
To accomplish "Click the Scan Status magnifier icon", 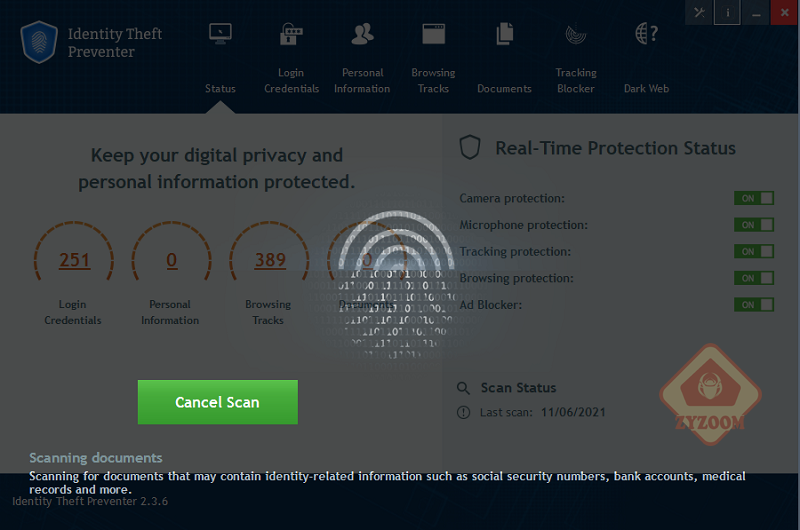I will coord(463,388).
